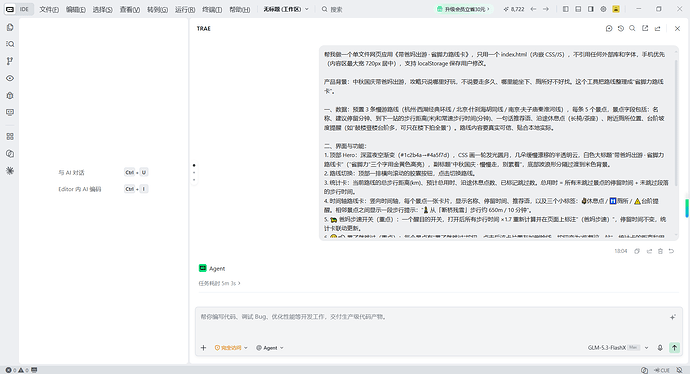This screenshot has height=374, width=690.
Task: Open the Run and Debug bug icon
Action: click(x=10, y=95)
